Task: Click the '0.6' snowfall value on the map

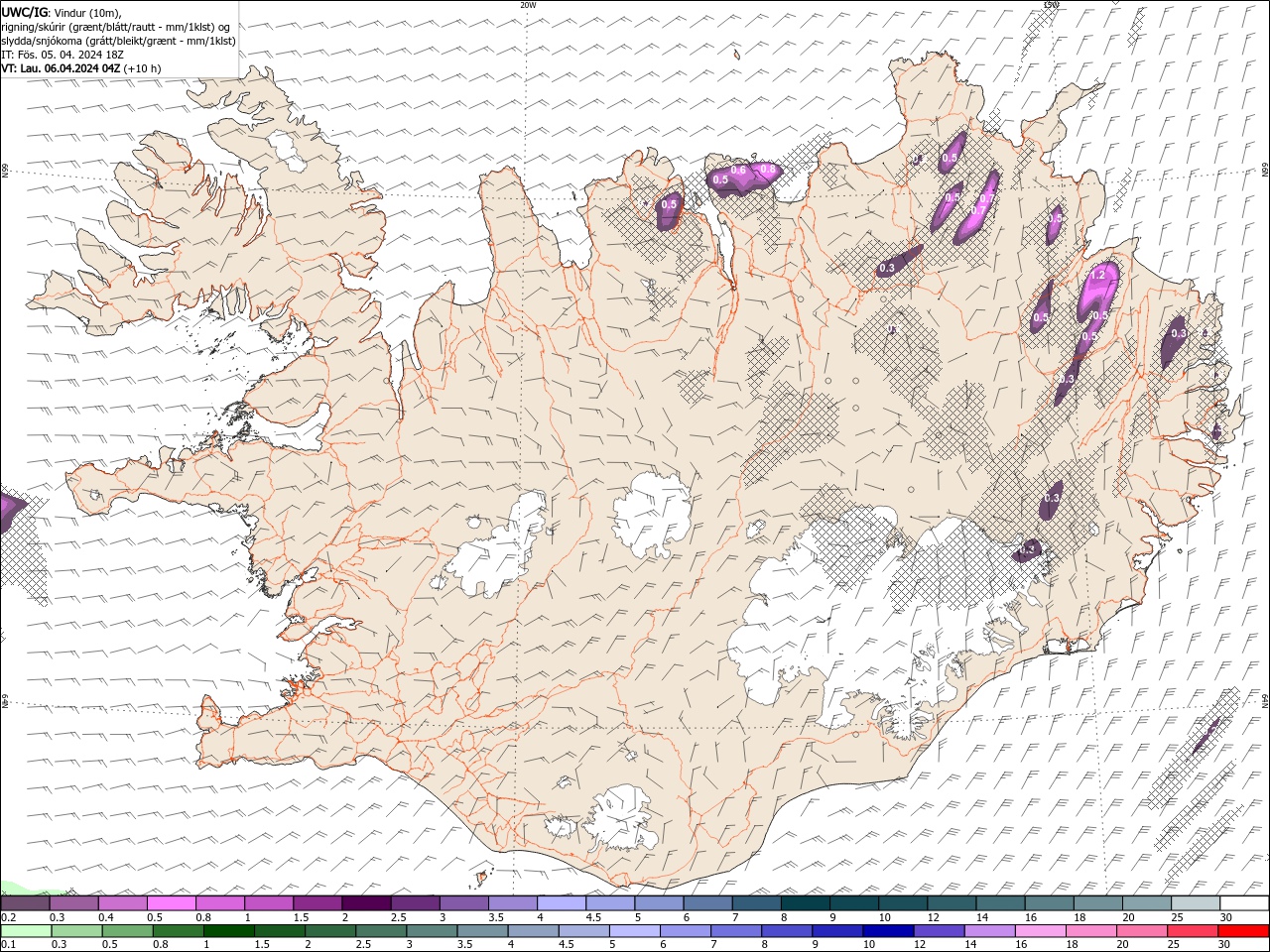Action: coord(738,171)
